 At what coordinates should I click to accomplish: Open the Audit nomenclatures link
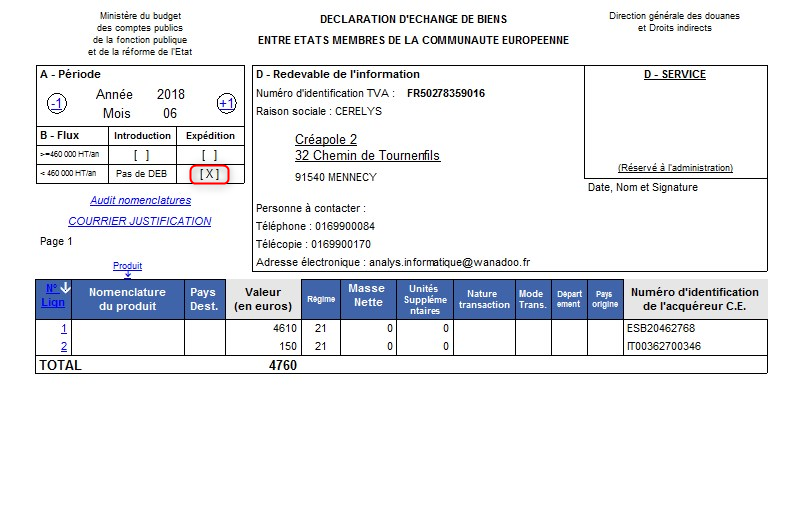click(140, 201)
